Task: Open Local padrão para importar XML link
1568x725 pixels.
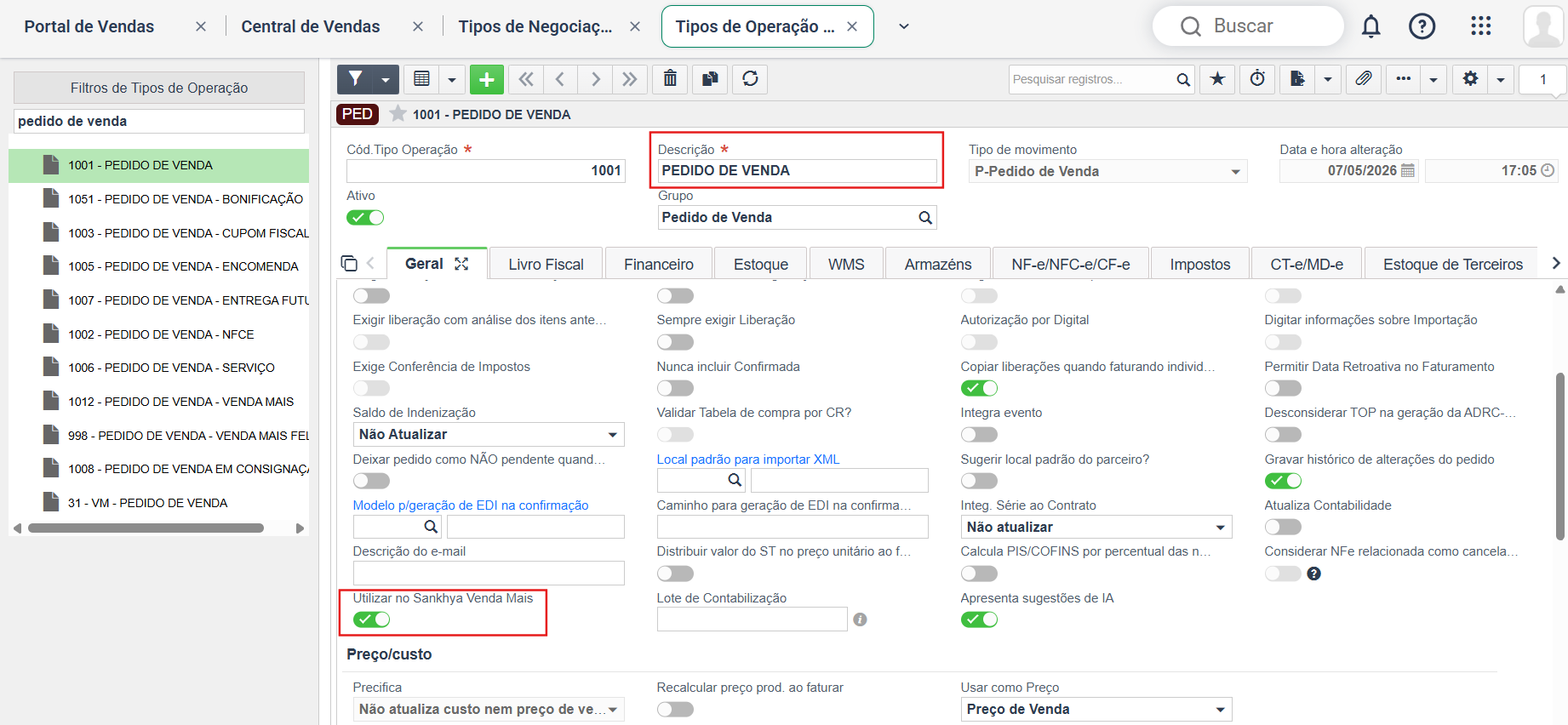Action: (x=747, y=459)
